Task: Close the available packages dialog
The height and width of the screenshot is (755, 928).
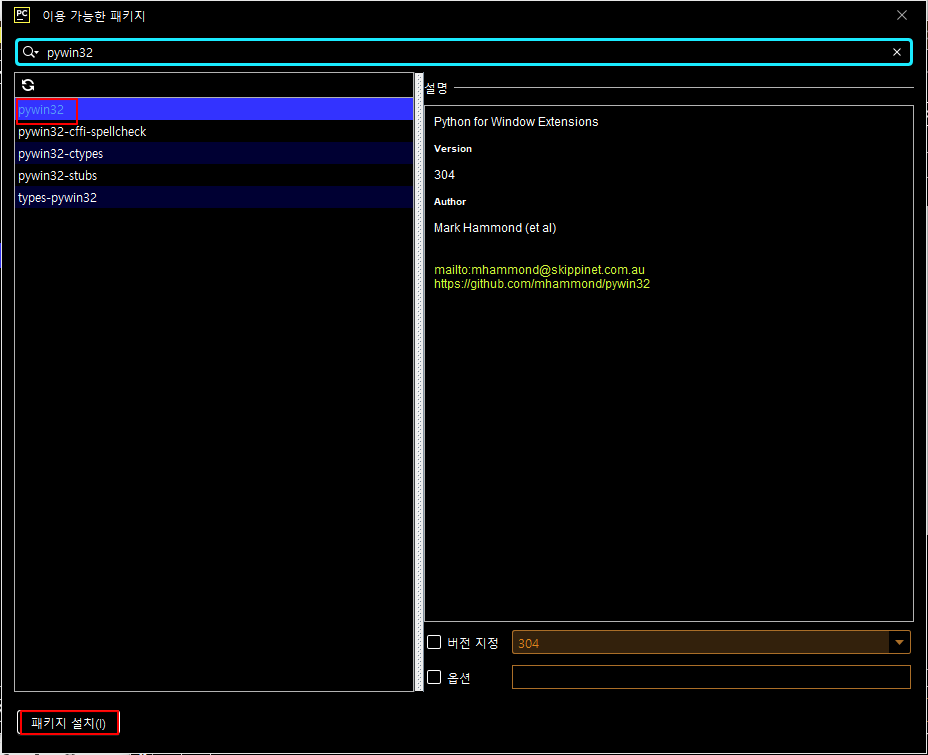Action: click(901, 15)
